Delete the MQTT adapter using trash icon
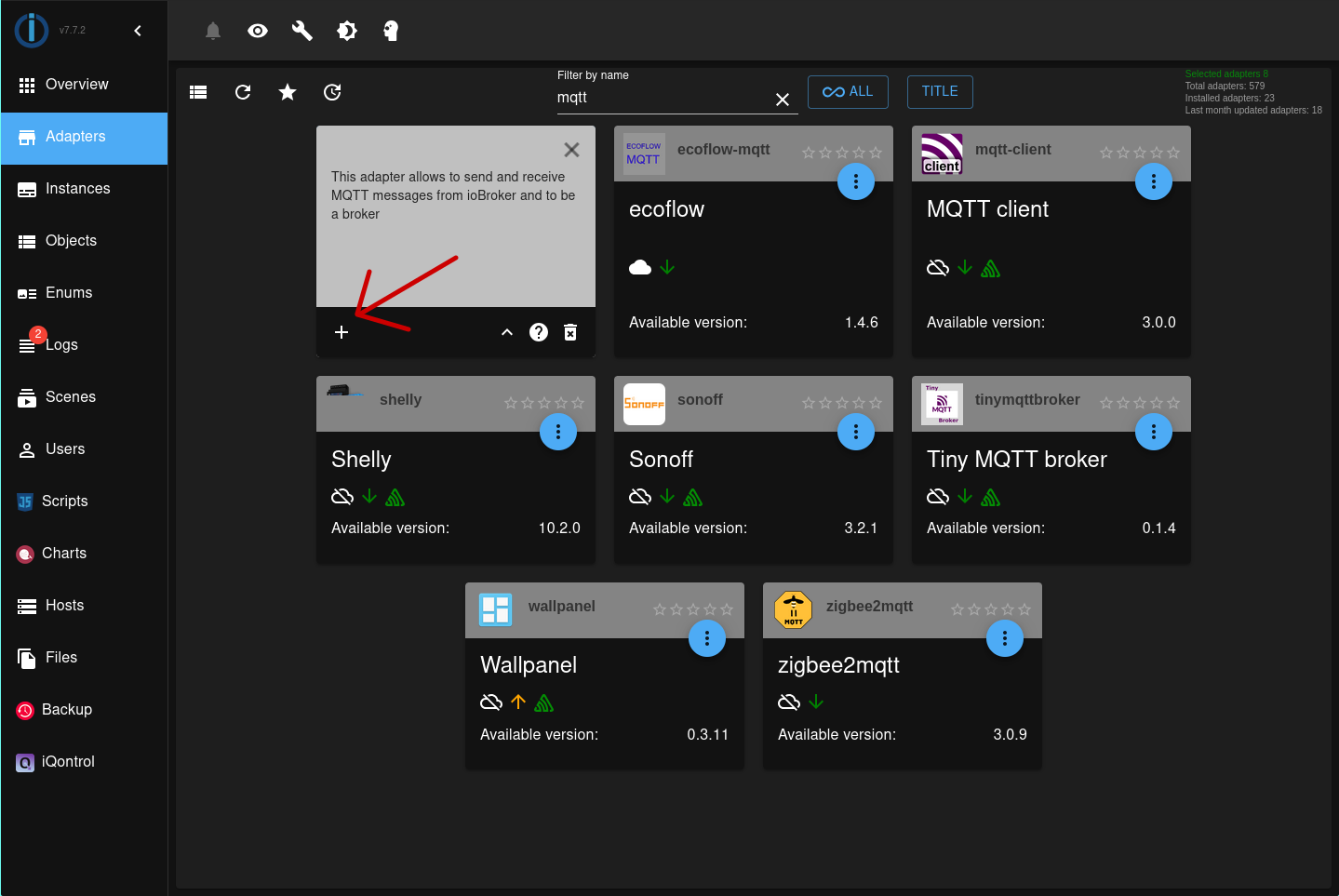Viewport: 1339px width, 896px height. (569, 331)
